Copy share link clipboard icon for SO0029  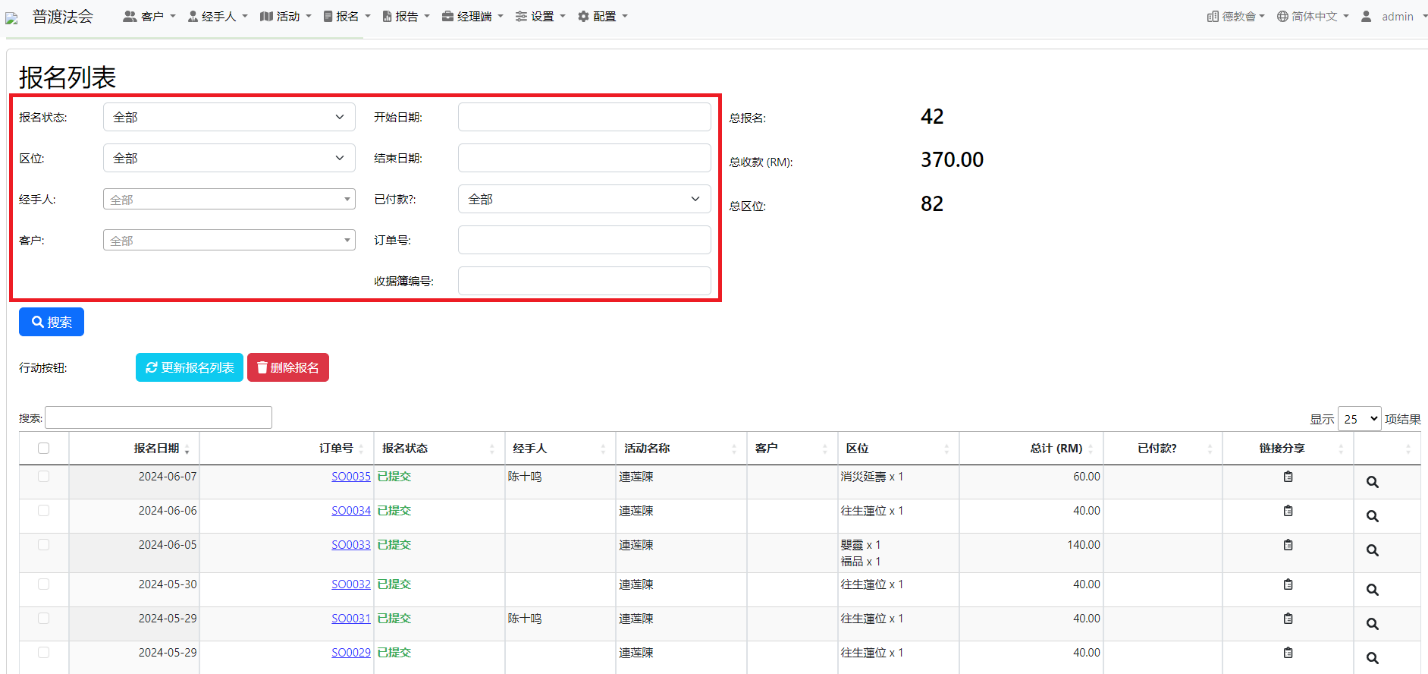click(x=1288, y=653)
